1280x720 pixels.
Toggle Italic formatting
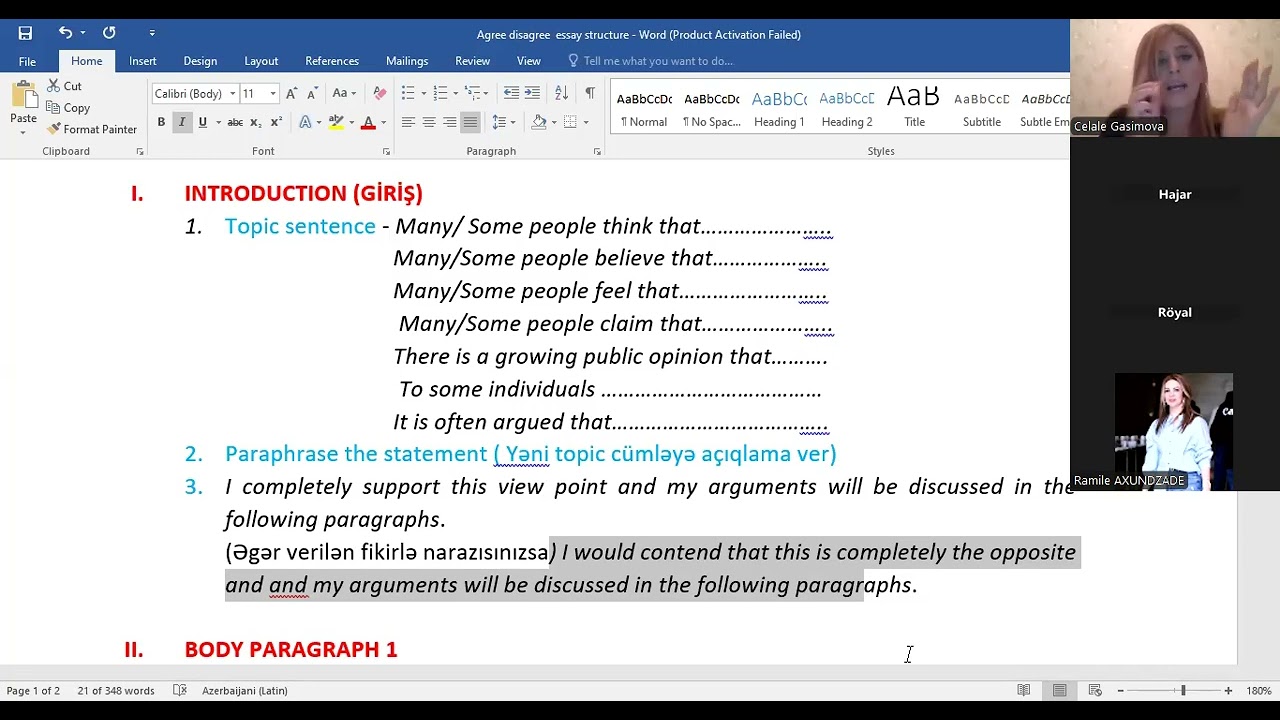tap(181, 122)
